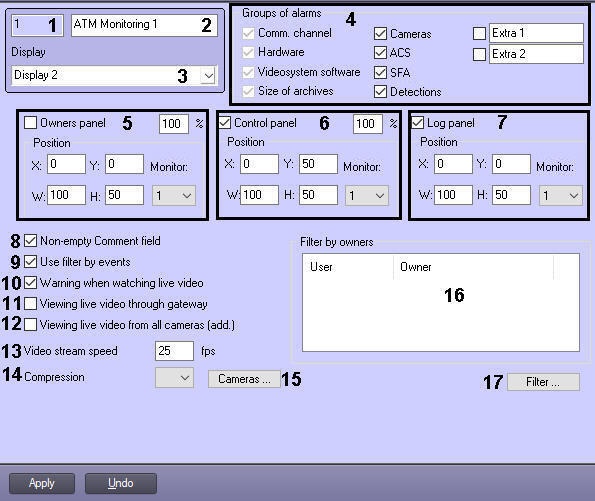The width and height of the screenshot is (595, 501).
Task: Click the Cameras ... button
Action: [244, 379]
